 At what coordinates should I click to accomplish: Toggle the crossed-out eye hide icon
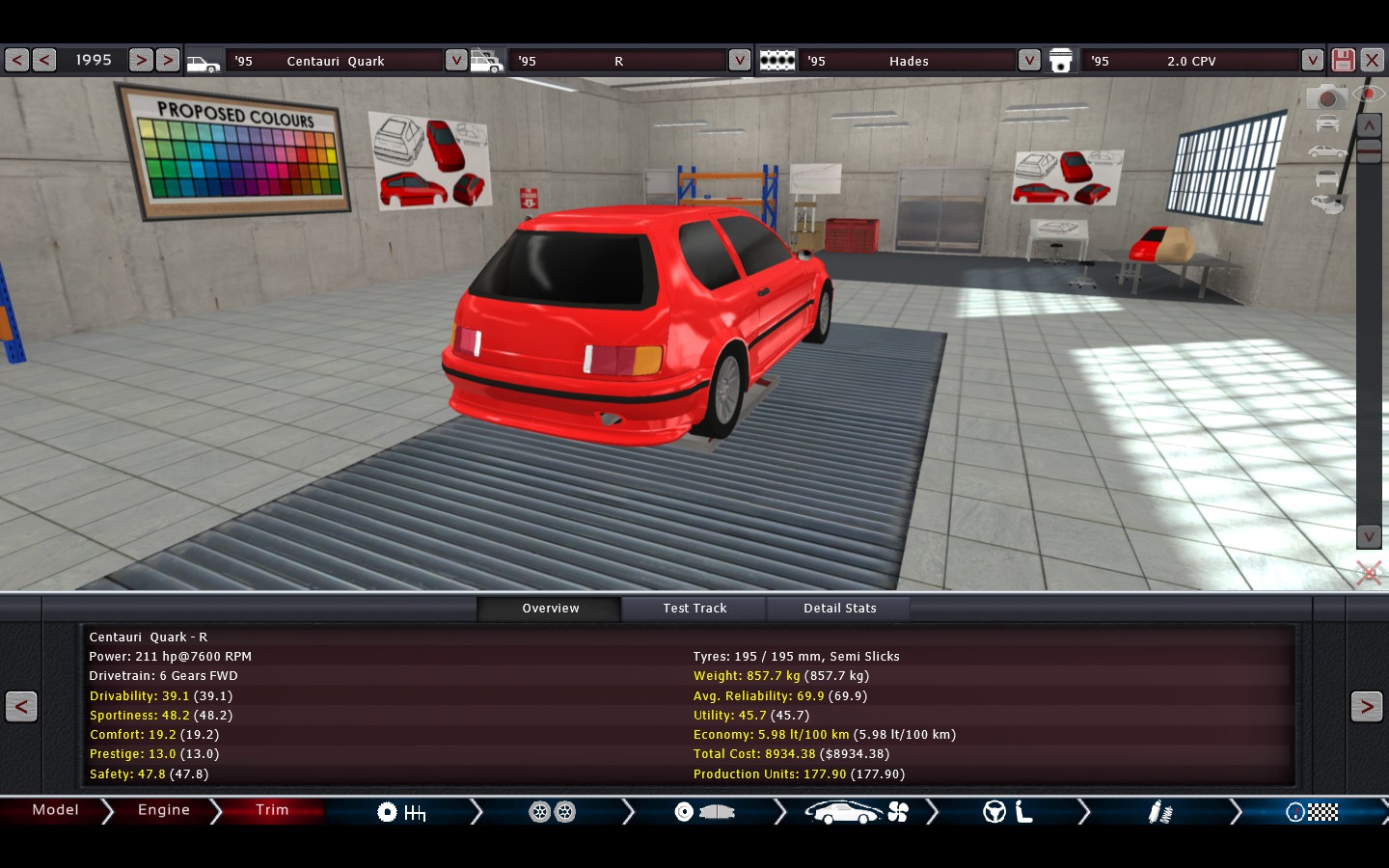pos(1368,573)
